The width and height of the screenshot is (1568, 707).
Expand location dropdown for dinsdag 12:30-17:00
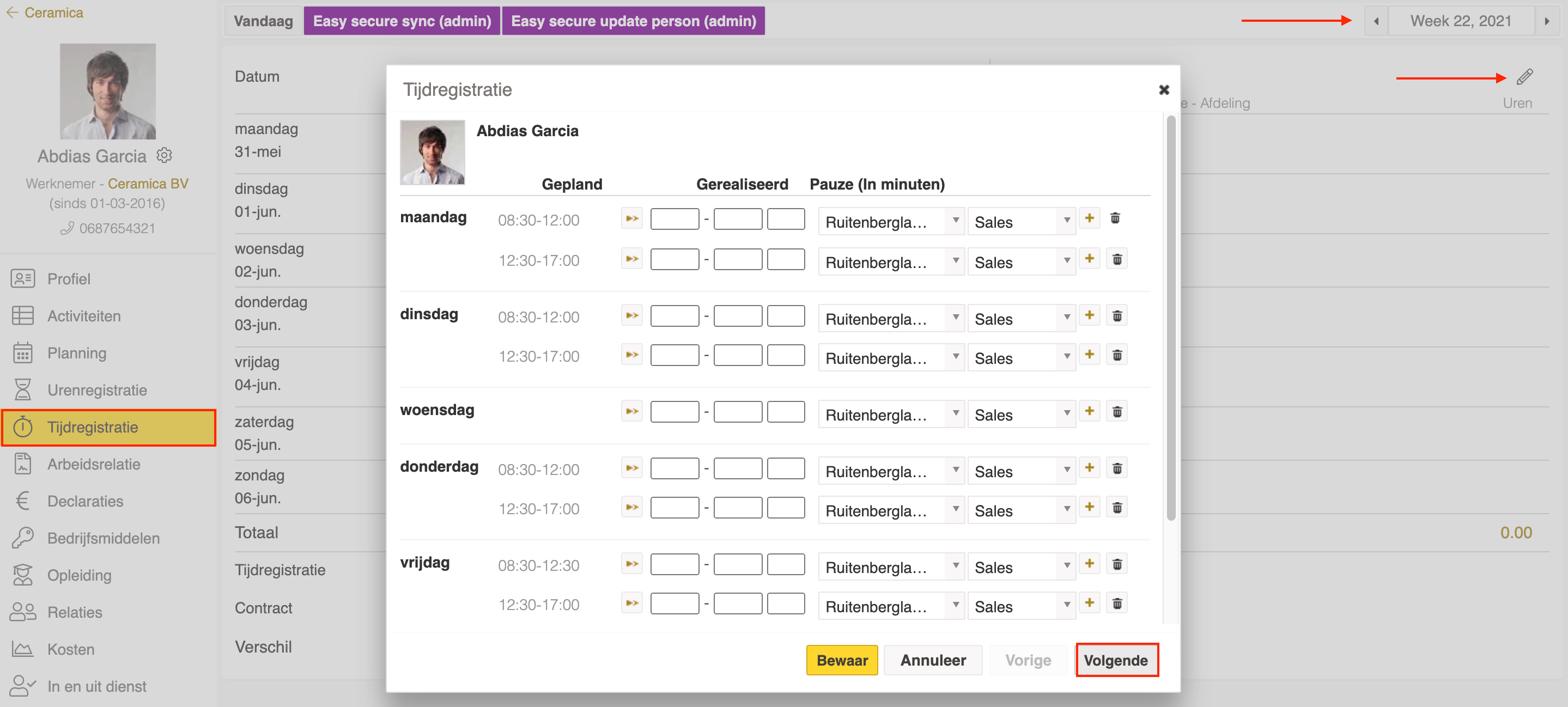point(891,358)
